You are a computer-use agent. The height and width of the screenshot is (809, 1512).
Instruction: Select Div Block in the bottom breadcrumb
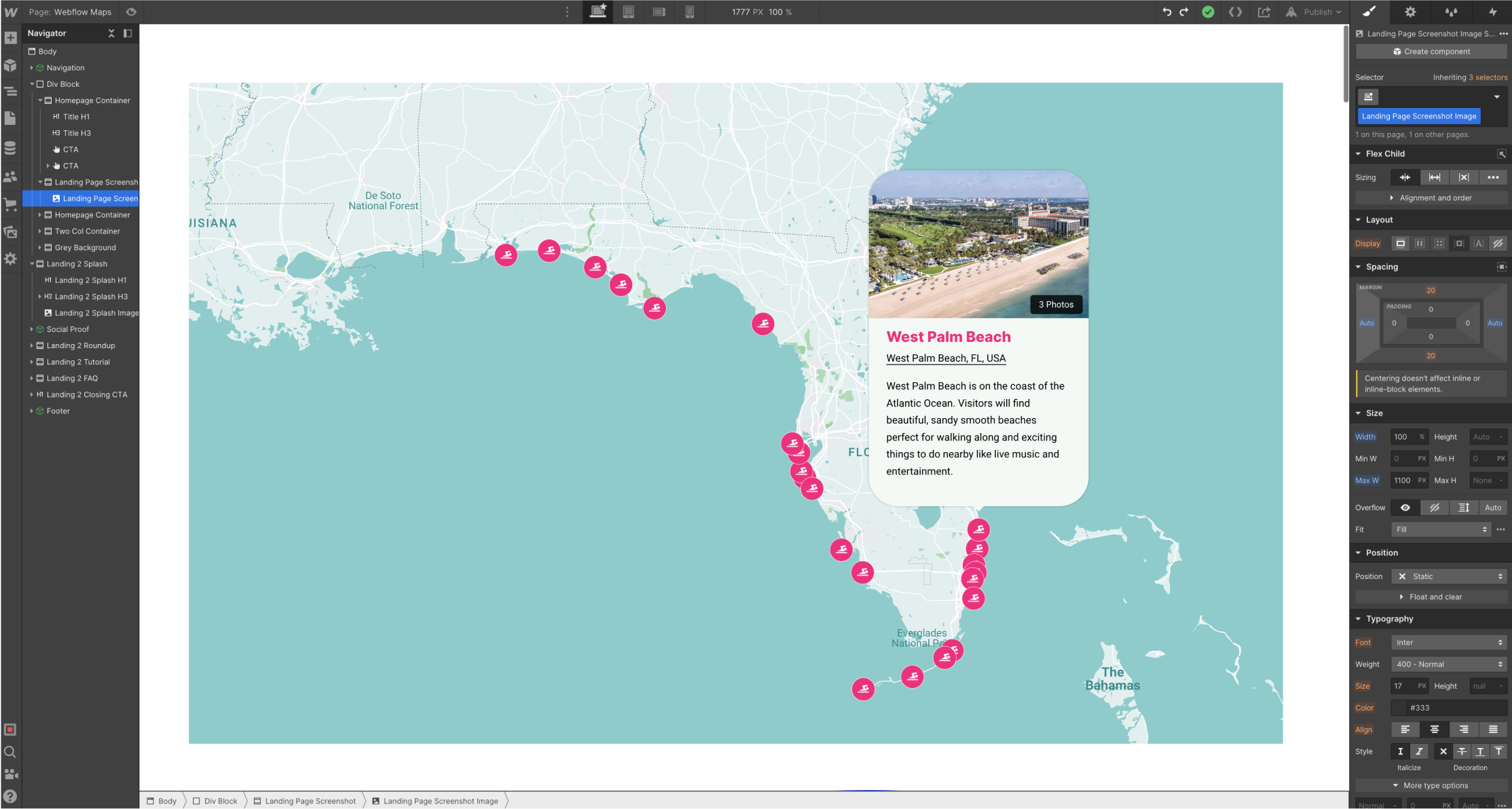[x=219, y=801]
